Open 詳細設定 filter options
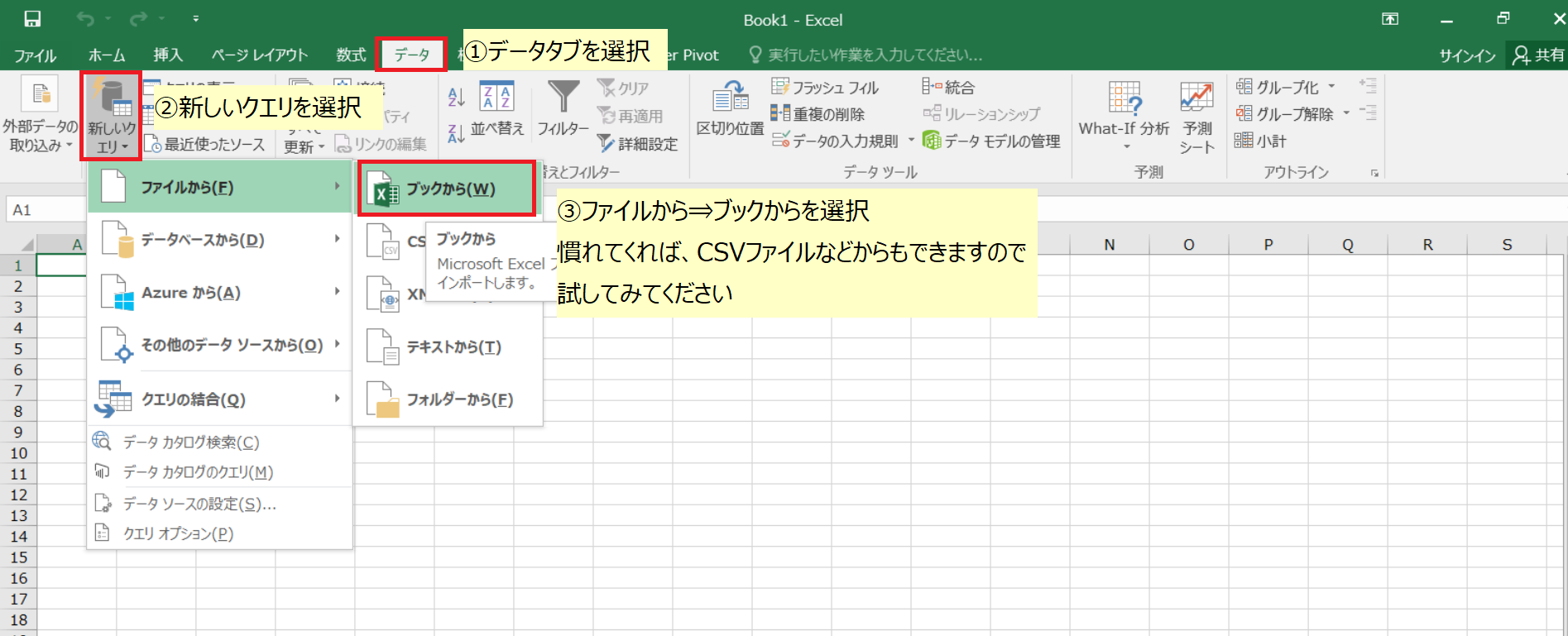Image resolution: width=1568 pixels, height=636 pixels. coord(637,144)
